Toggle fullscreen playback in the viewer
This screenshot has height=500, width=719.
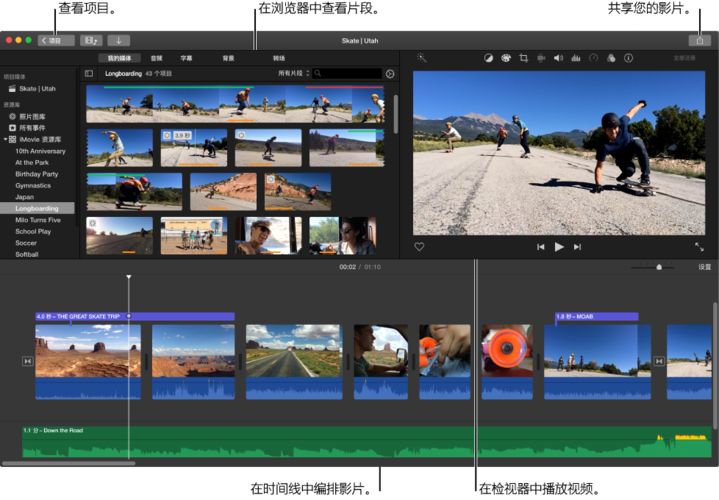699,246
